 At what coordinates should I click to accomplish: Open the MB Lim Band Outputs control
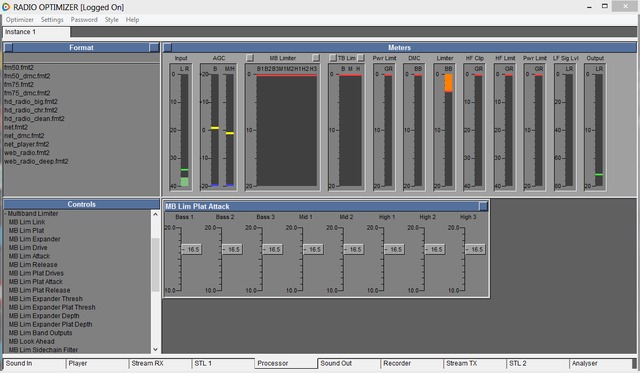point(40,333)
